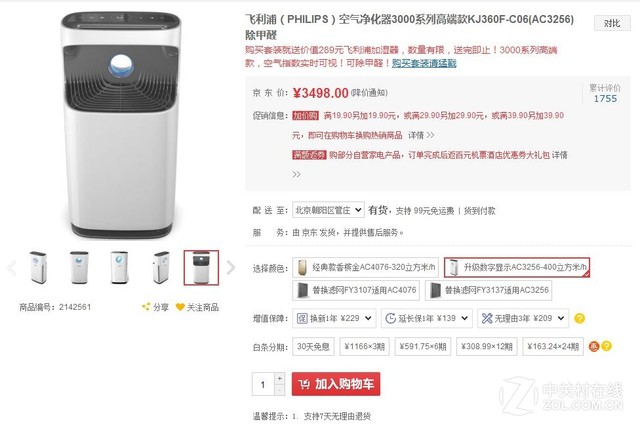Click yellow help icon beside 增值保障 options
Screen dimensions: 640x426
pos(579,318)
